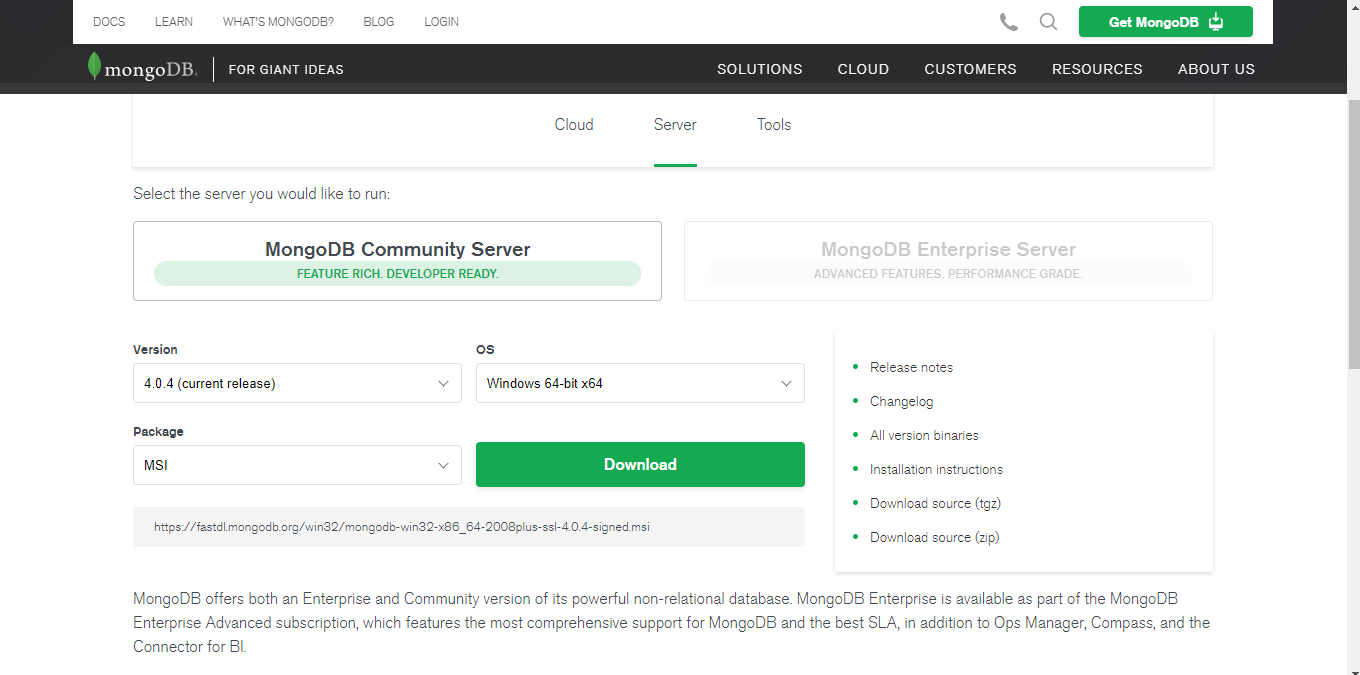Click the FOR GIANT IDEAS tagline
1360x675 pixels.
(286, 69)
